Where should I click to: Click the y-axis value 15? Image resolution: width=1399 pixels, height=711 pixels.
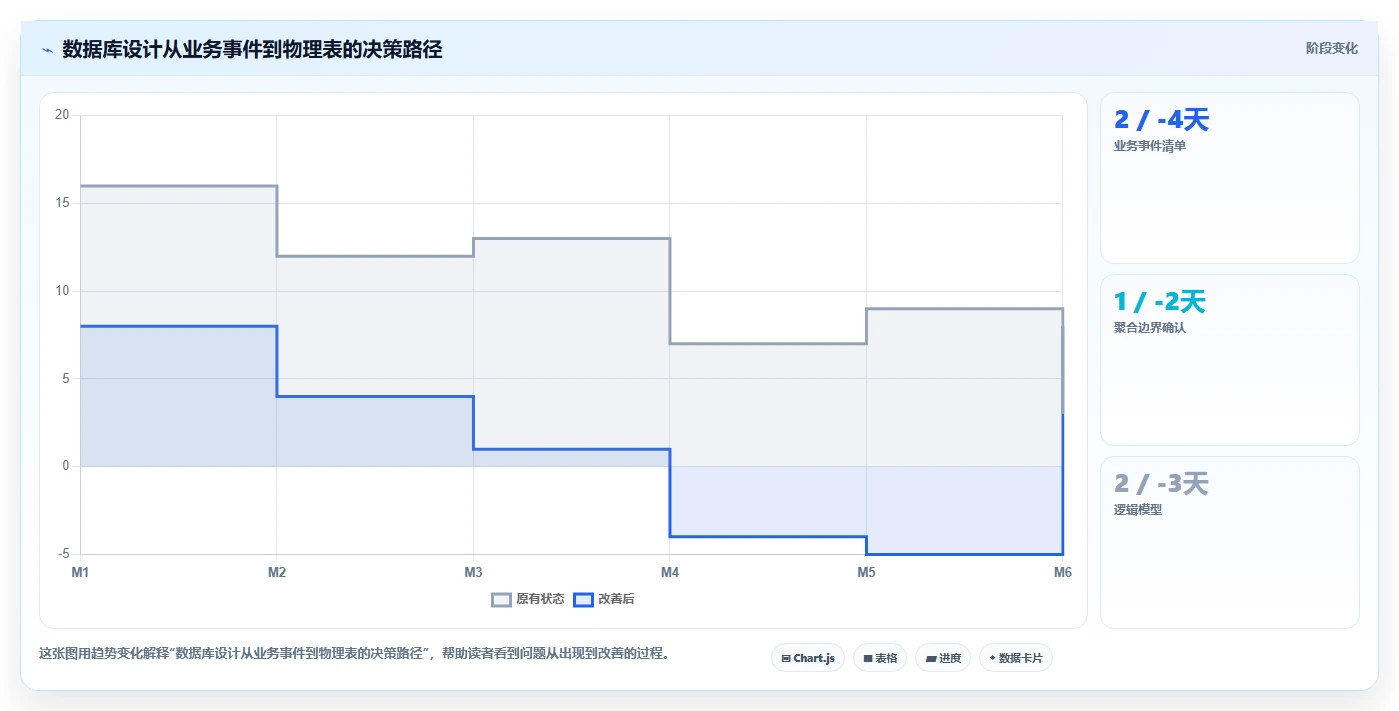click(x=62, y=203)
